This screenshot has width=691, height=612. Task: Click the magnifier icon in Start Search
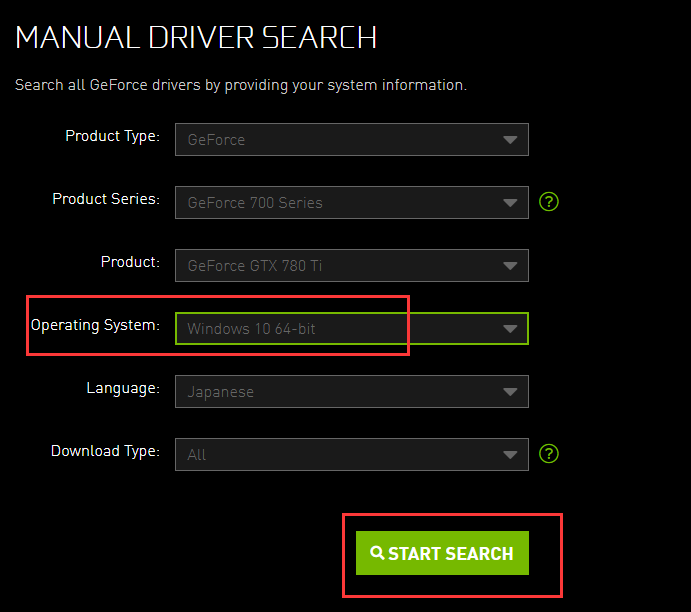(377, 553)
